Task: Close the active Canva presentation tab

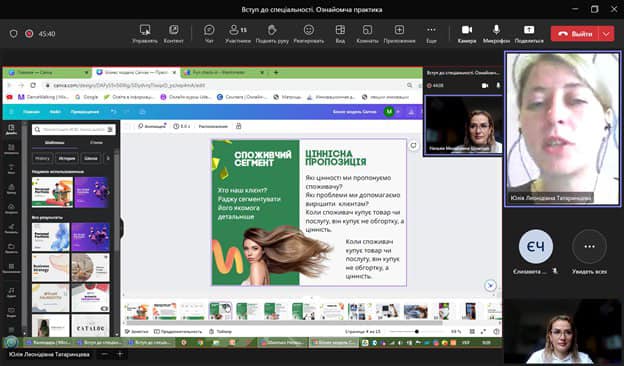Action: (174, 73)
